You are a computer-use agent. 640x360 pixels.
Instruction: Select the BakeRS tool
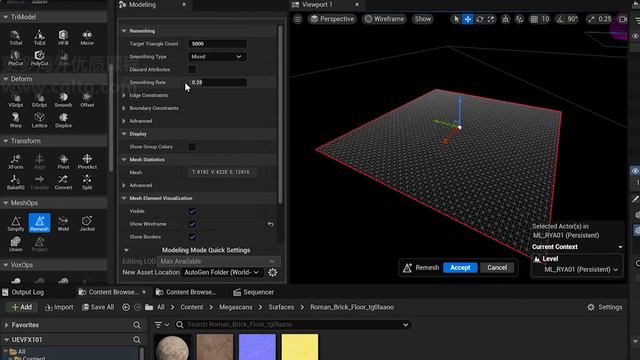(16, 182)
